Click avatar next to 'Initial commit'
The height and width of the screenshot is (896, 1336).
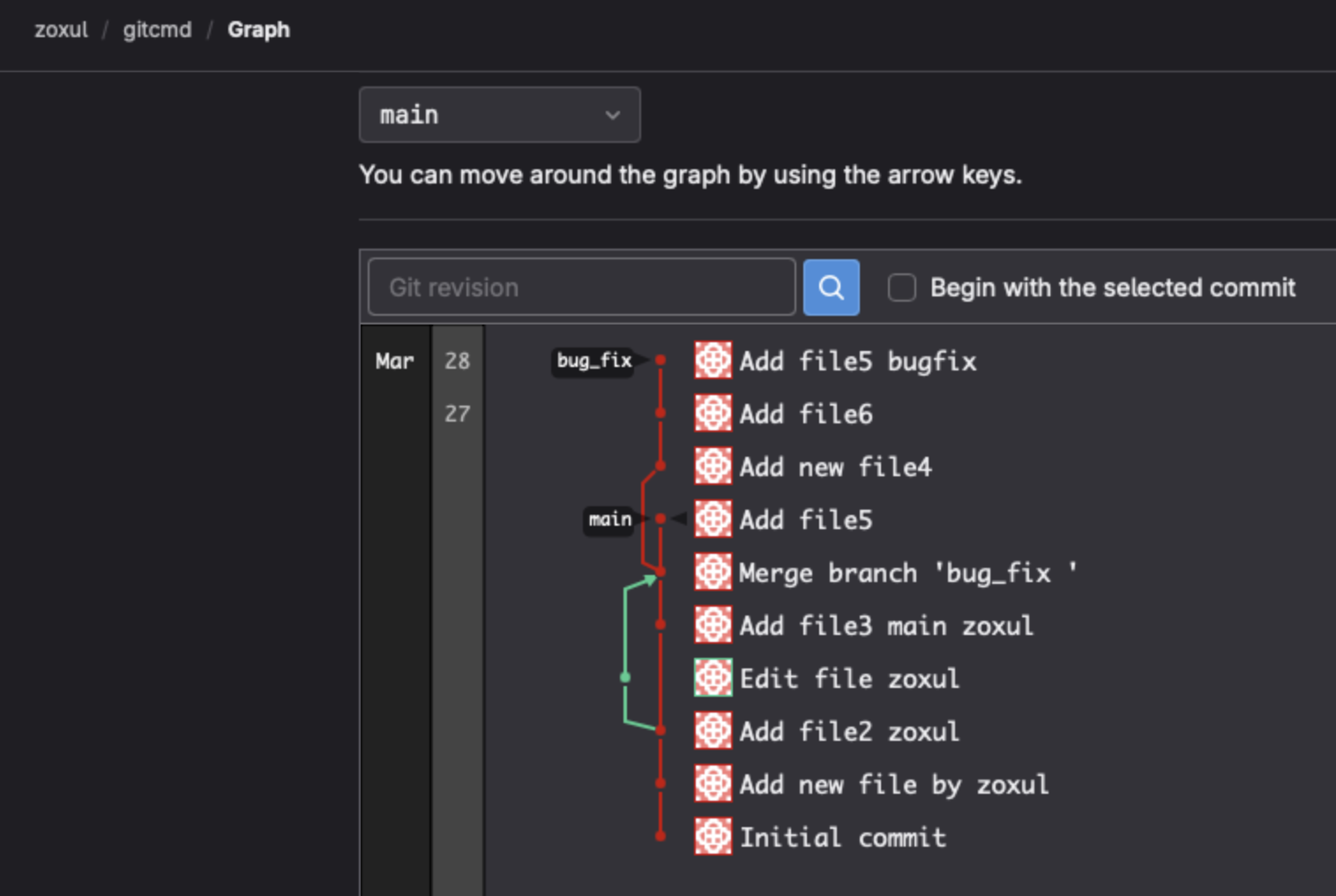tap(713, 836)
